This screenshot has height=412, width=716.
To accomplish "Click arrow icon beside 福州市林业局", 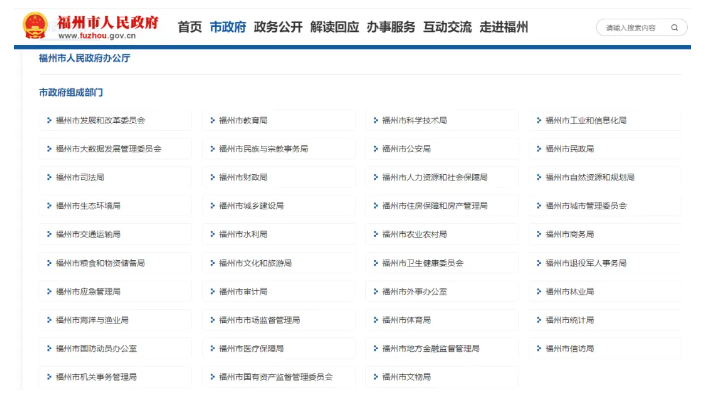I will click(539, 292).
